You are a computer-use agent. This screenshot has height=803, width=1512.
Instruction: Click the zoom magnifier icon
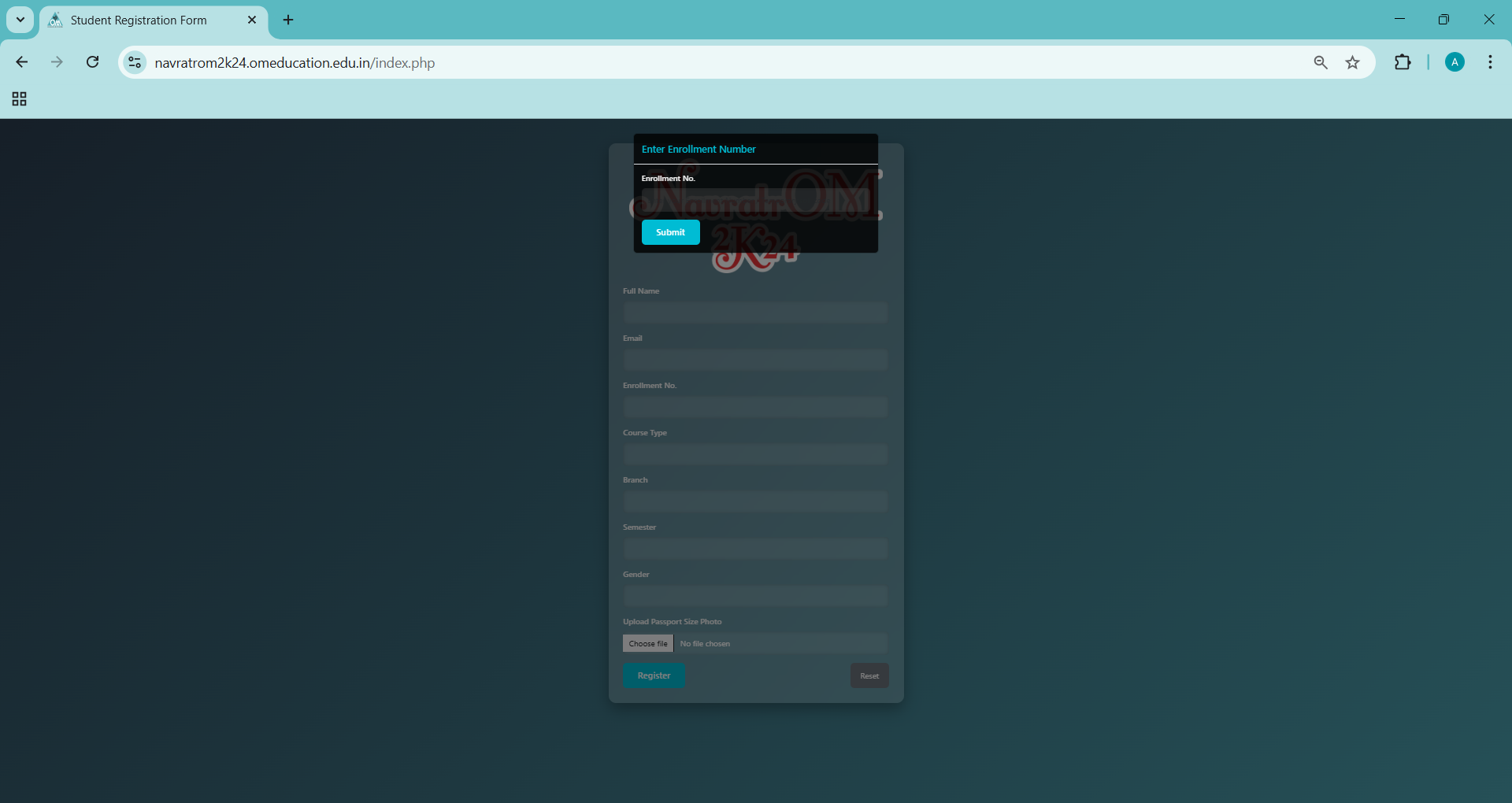coord(1321,62)
